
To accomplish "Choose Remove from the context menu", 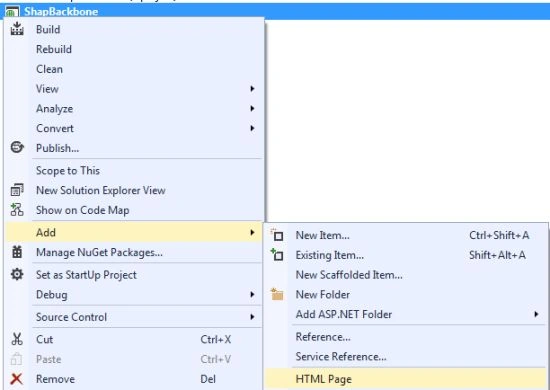I will tap(134, 379).
